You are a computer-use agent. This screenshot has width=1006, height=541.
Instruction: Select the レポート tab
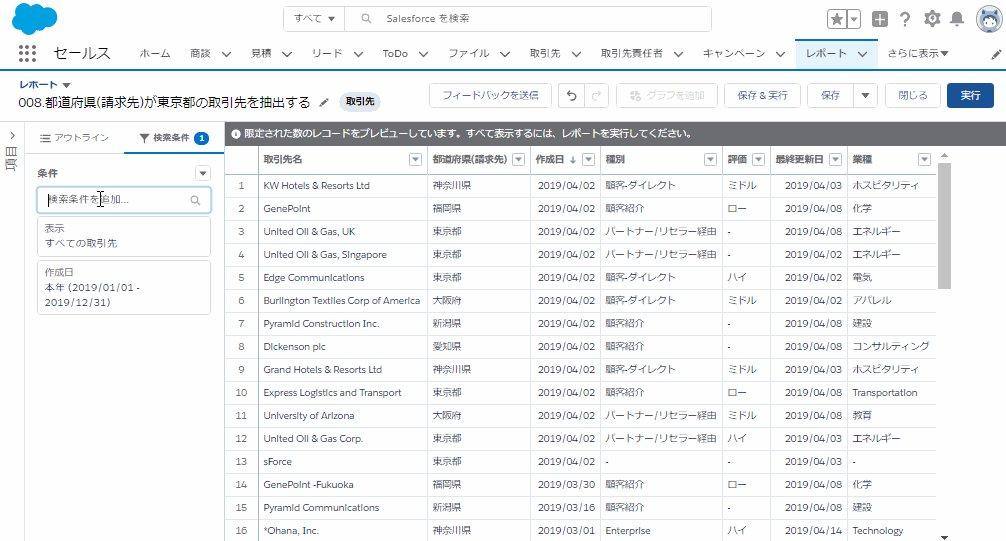coord(826,54)
